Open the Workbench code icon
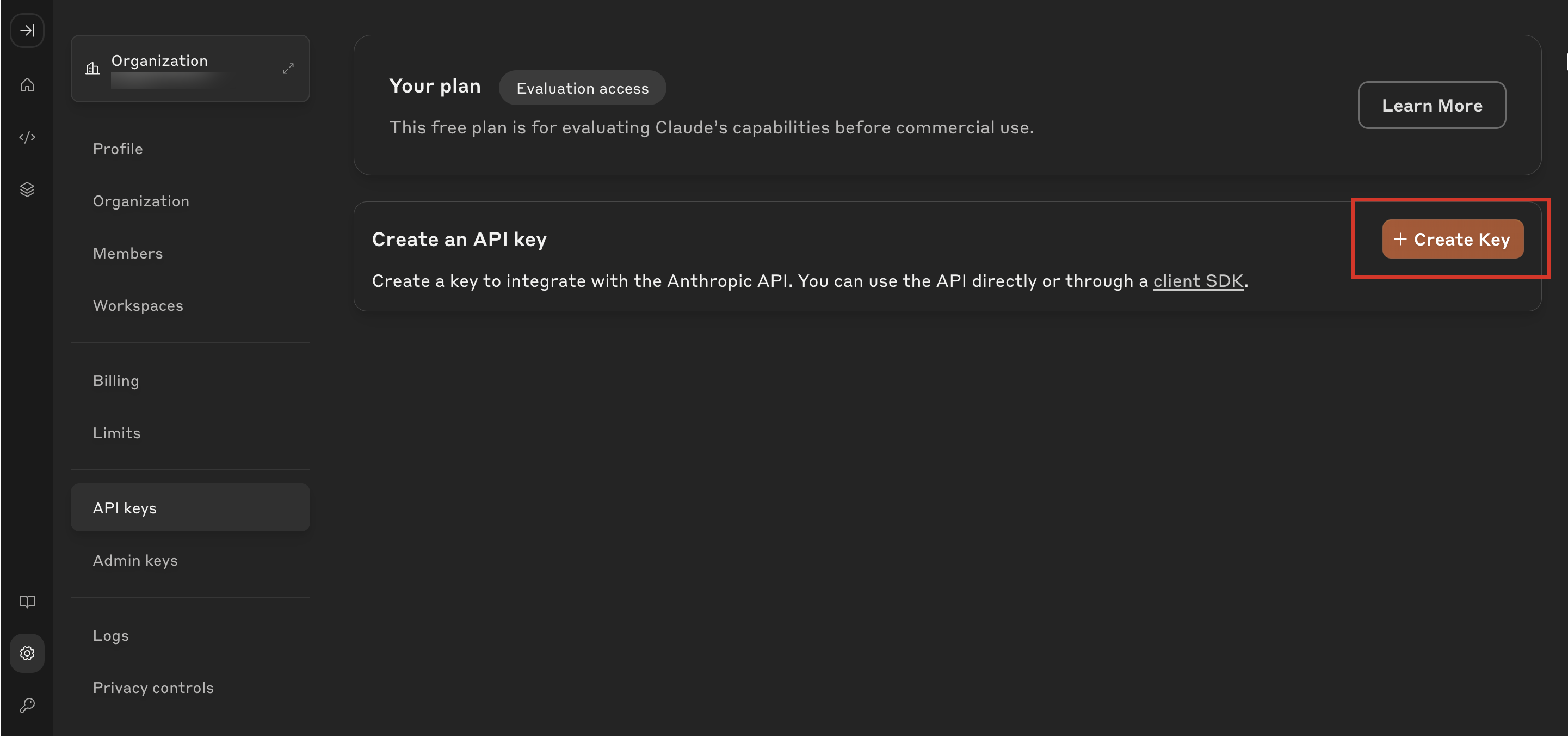The image size is (1568, 736). [x=27, y=137]
